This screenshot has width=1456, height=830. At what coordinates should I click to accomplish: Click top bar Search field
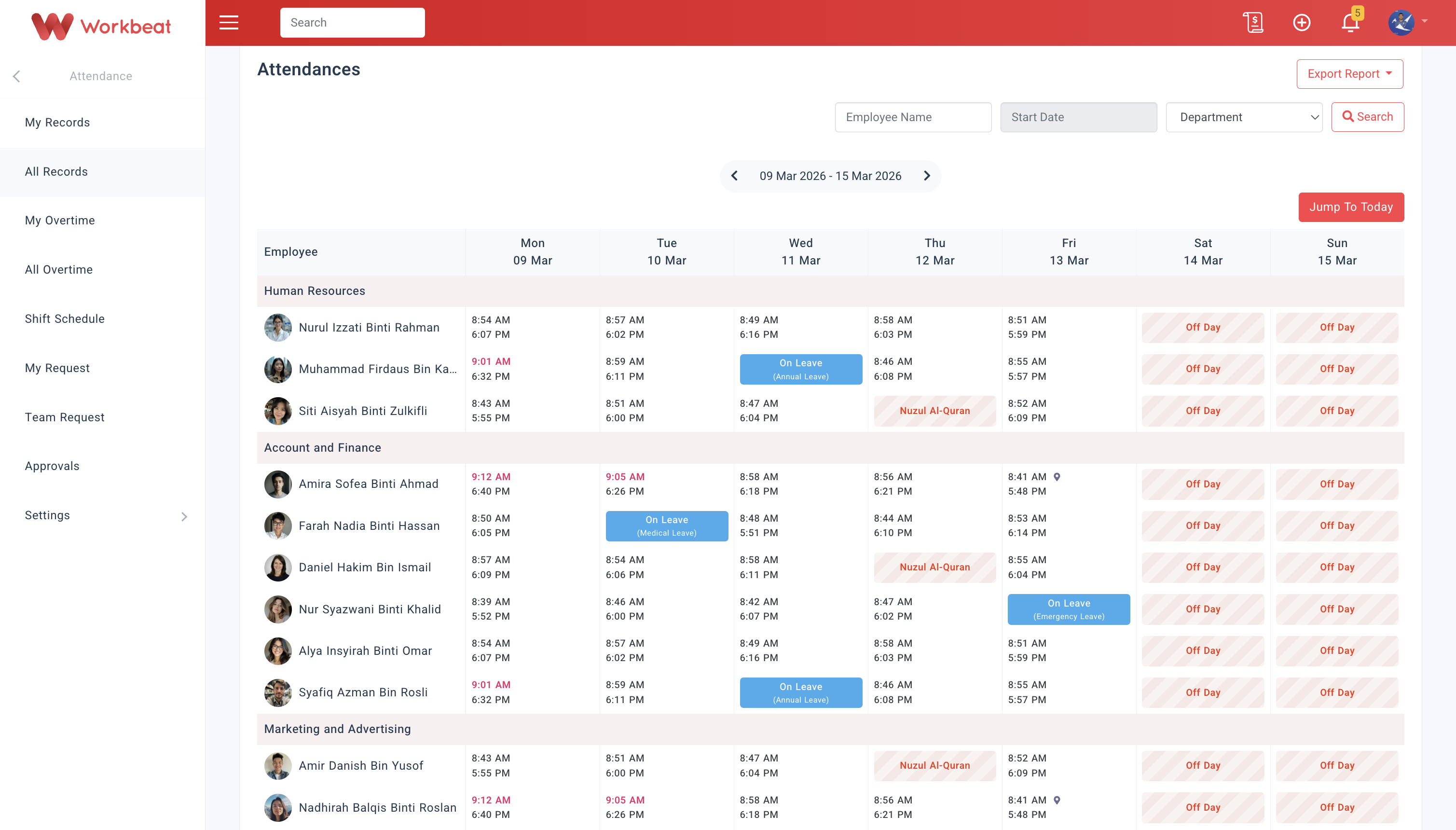pos(352,23)
